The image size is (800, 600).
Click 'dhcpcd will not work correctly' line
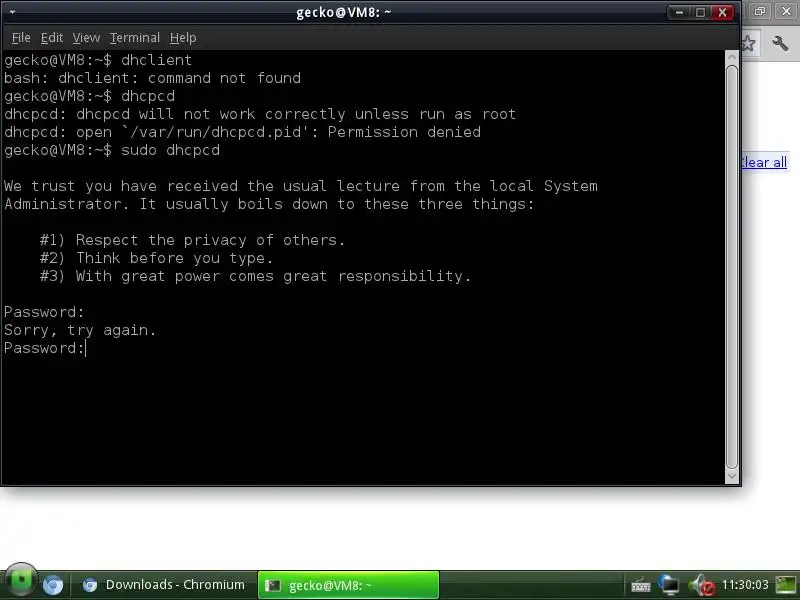pyautogui.click(x=260, y=114)
